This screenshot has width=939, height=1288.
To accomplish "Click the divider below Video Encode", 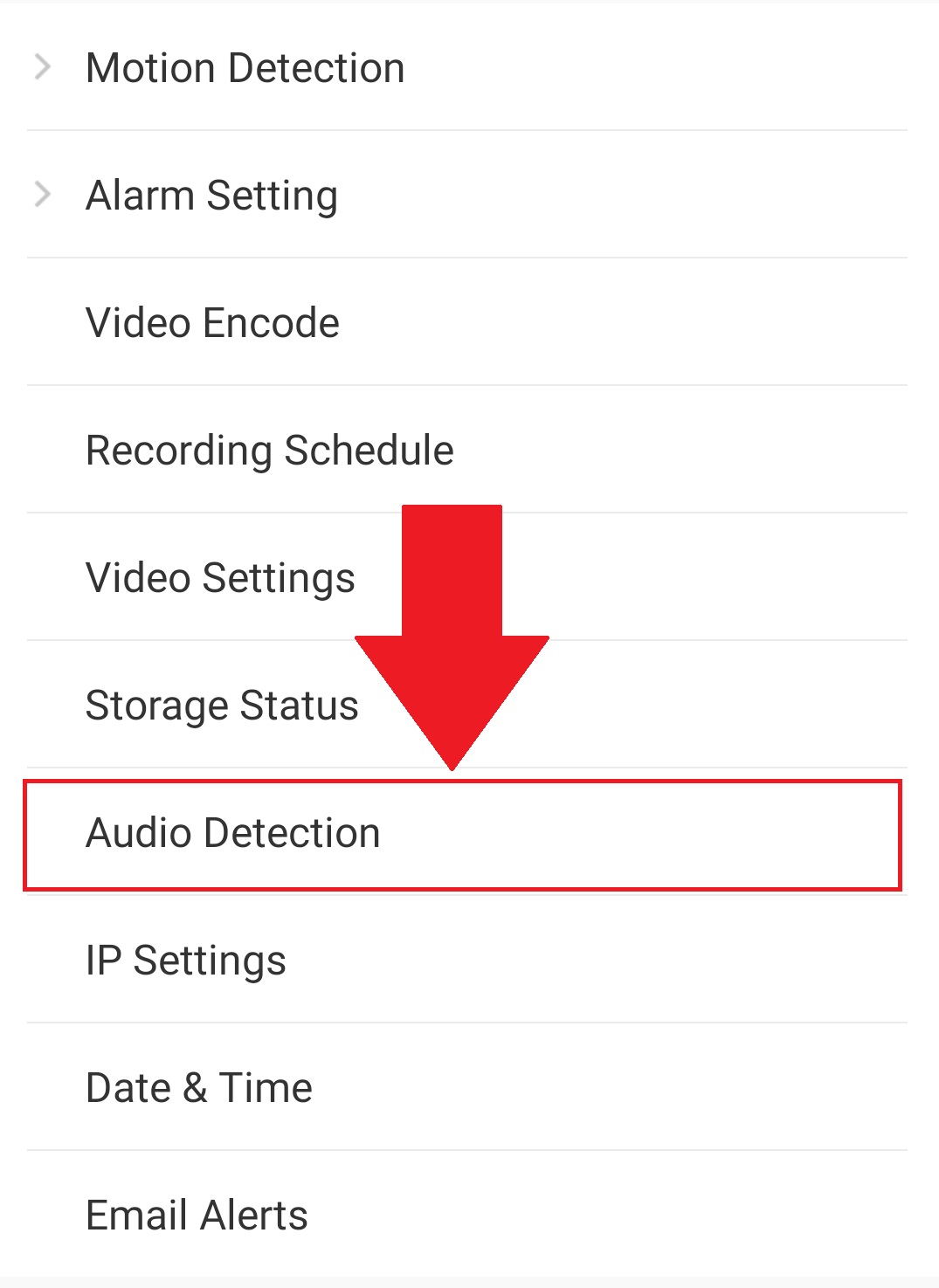I will coord(469,386).
